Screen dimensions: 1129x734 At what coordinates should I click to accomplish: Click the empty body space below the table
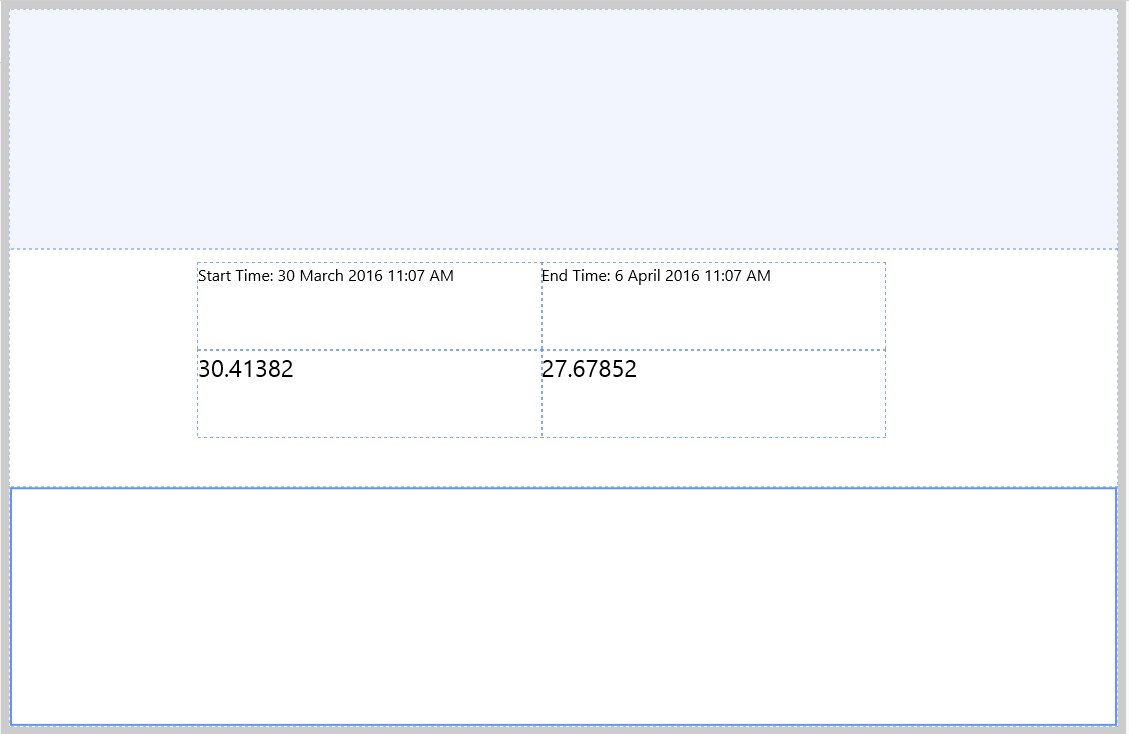click(563, 462)
